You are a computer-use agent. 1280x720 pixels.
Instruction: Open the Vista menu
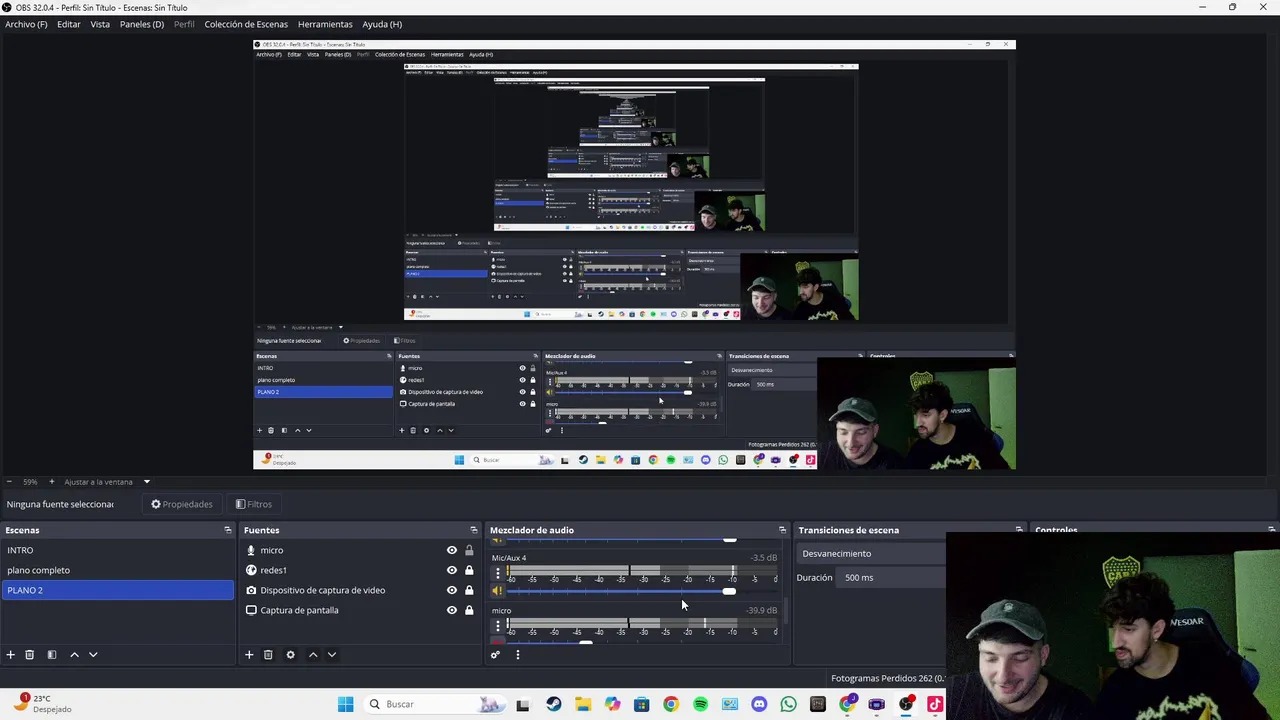(x=100, y=24)
